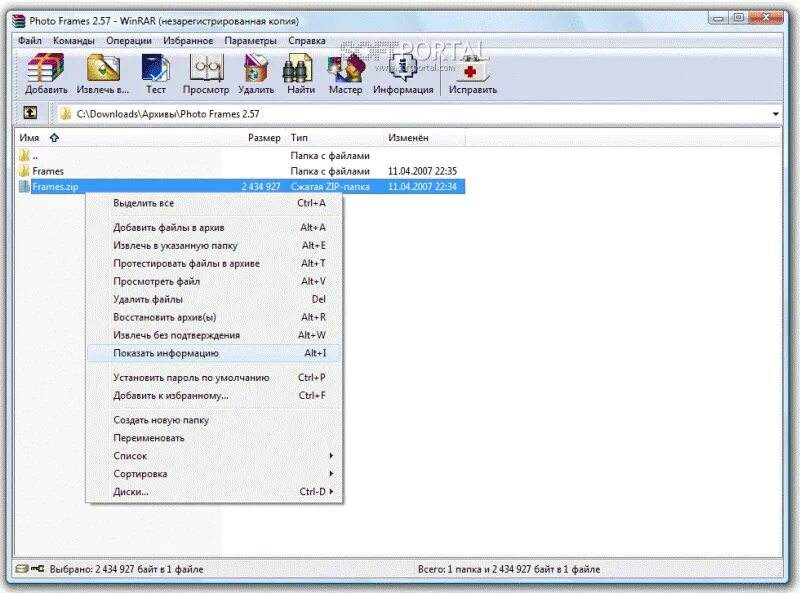
Task: Choose Извлечь в указанную папку
Action: pos(214,245)
